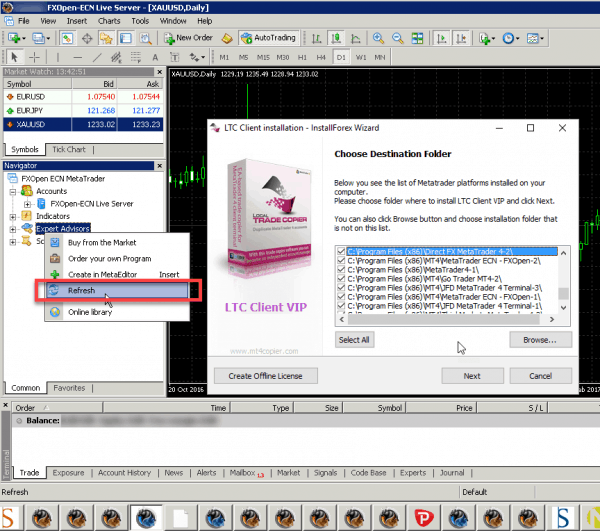The width and height of the screenshot is (600, 531).
Task: Toggle the Market Watch window icon
Action: tap(67, 38)
